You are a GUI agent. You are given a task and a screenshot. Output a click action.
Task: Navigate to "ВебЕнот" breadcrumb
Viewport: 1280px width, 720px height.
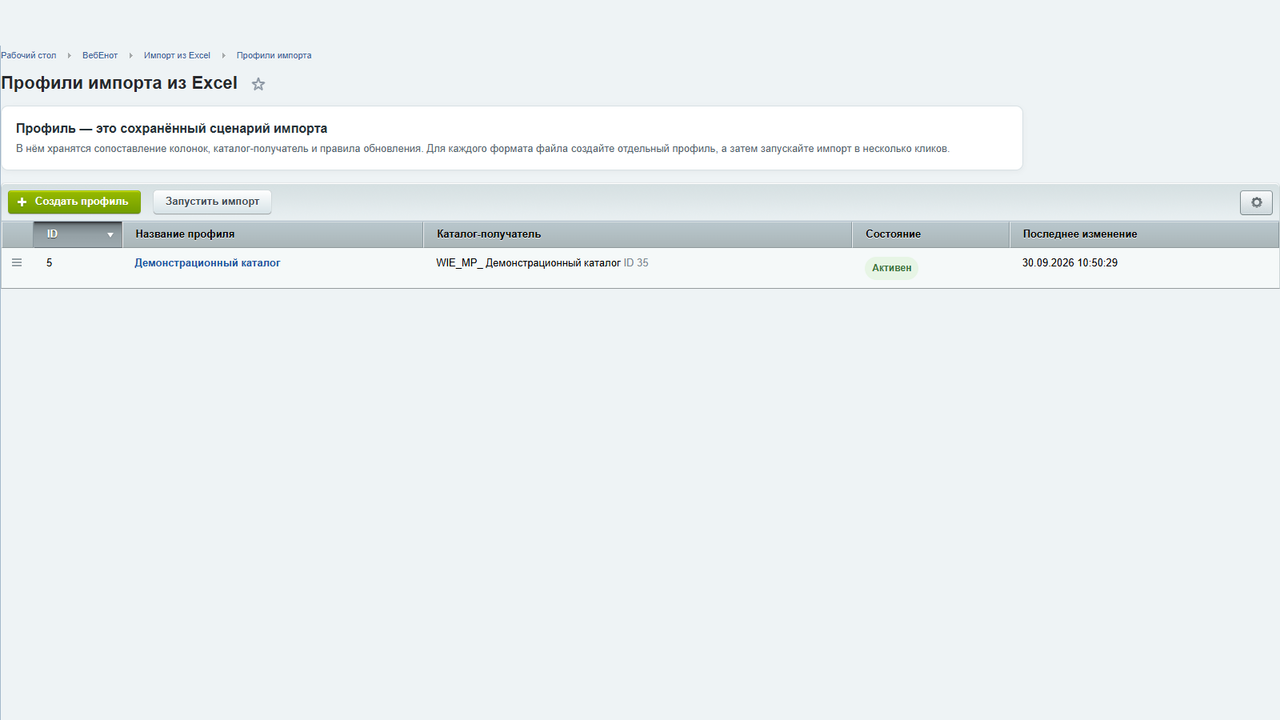point(100,56)
